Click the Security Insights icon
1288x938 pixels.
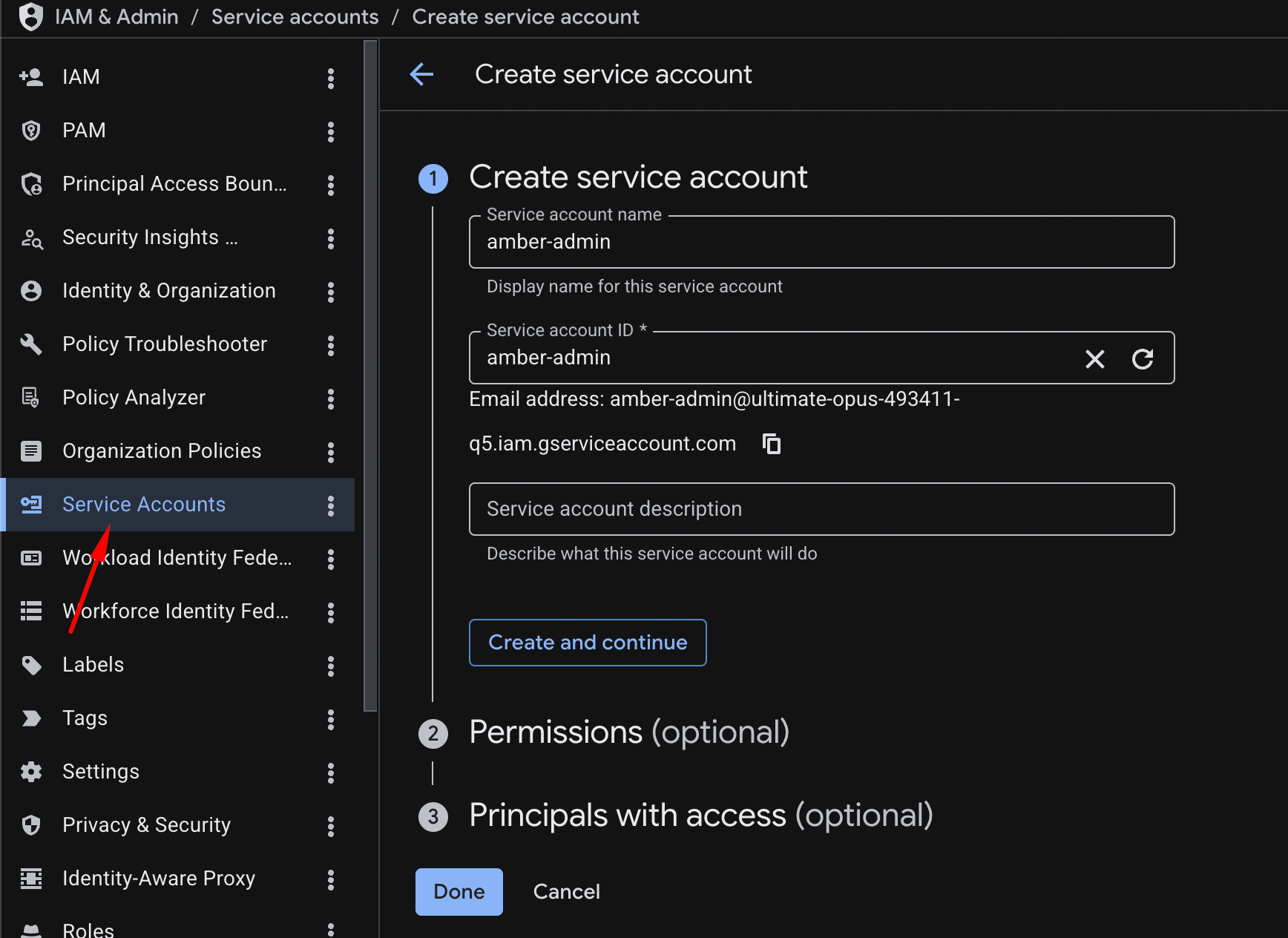coord(31,237)
